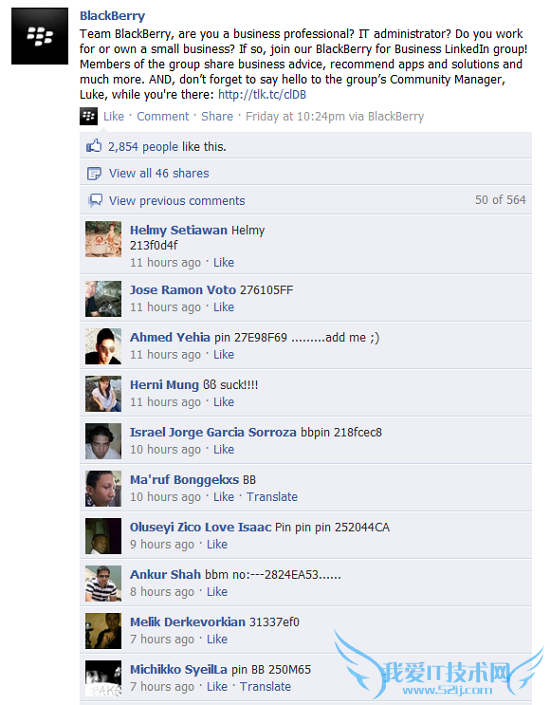Screen dimensions: 550x705
Task: Click the small BlackBerry icon beside Like
Action: [89, 116]
